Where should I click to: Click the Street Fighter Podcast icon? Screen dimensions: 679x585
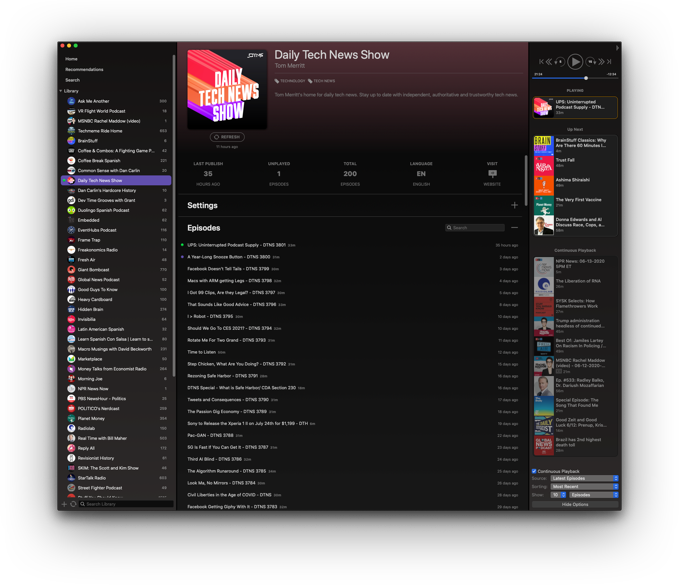(71, 488)
